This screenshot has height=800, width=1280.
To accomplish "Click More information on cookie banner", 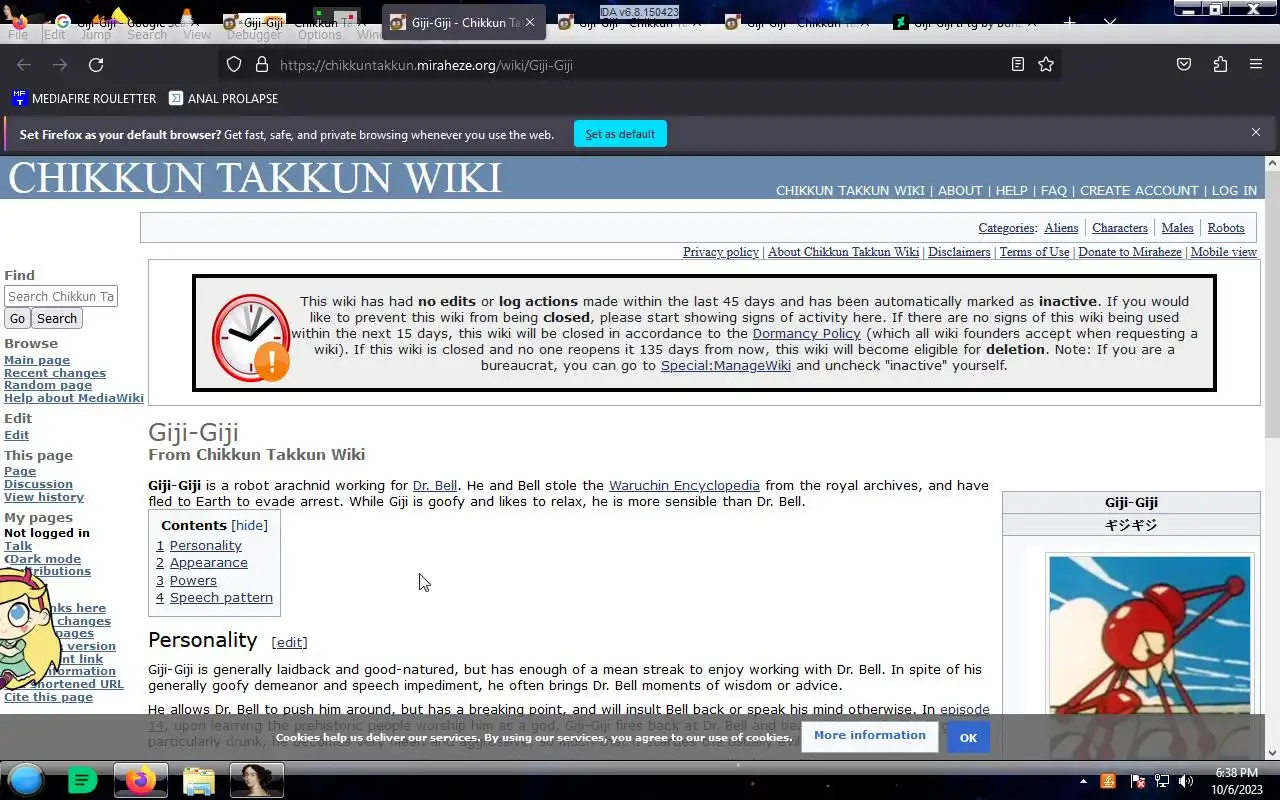I will click(x=870, y=735).
